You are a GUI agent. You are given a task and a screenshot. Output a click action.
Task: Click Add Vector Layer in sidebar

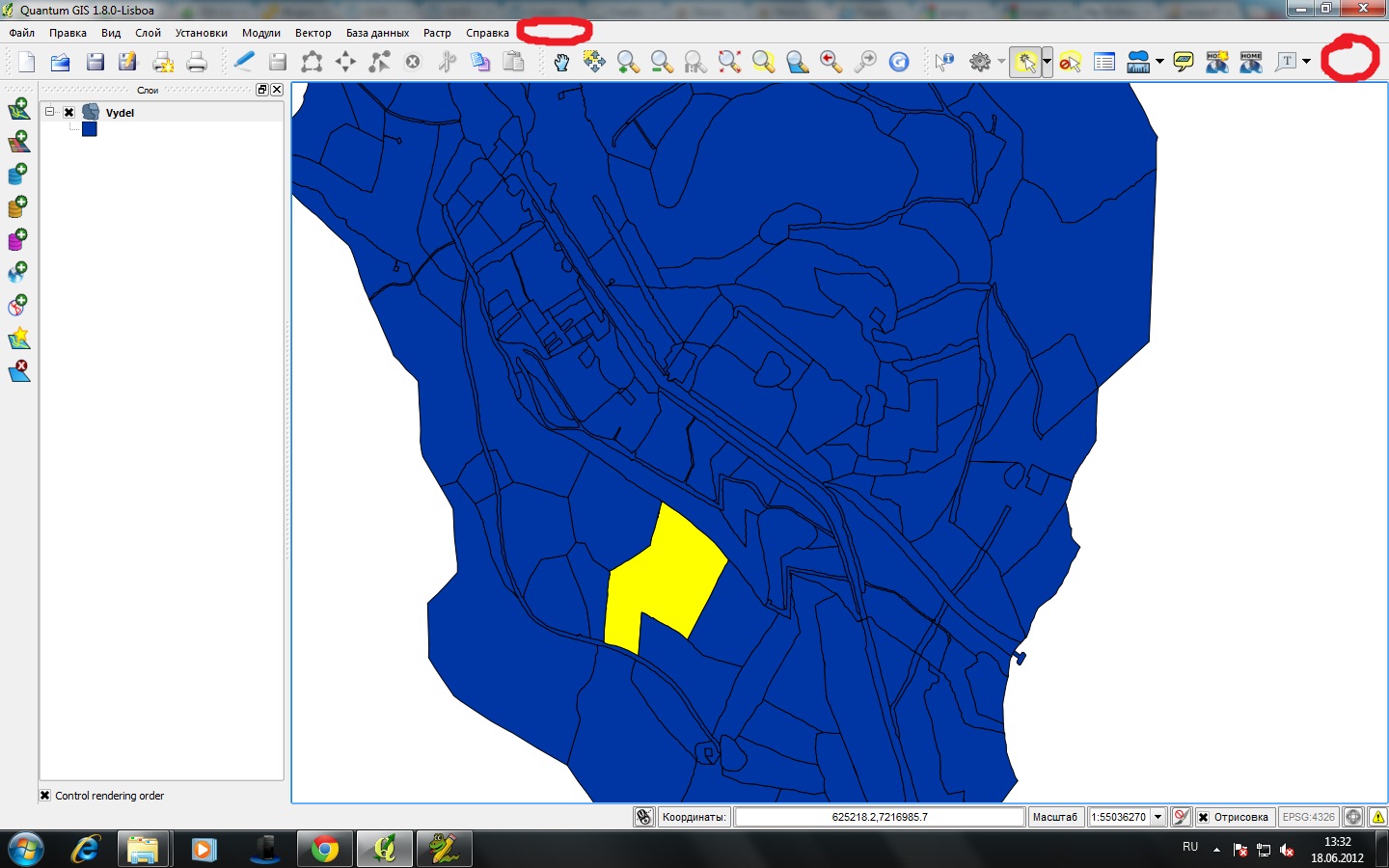coord(18,109)
